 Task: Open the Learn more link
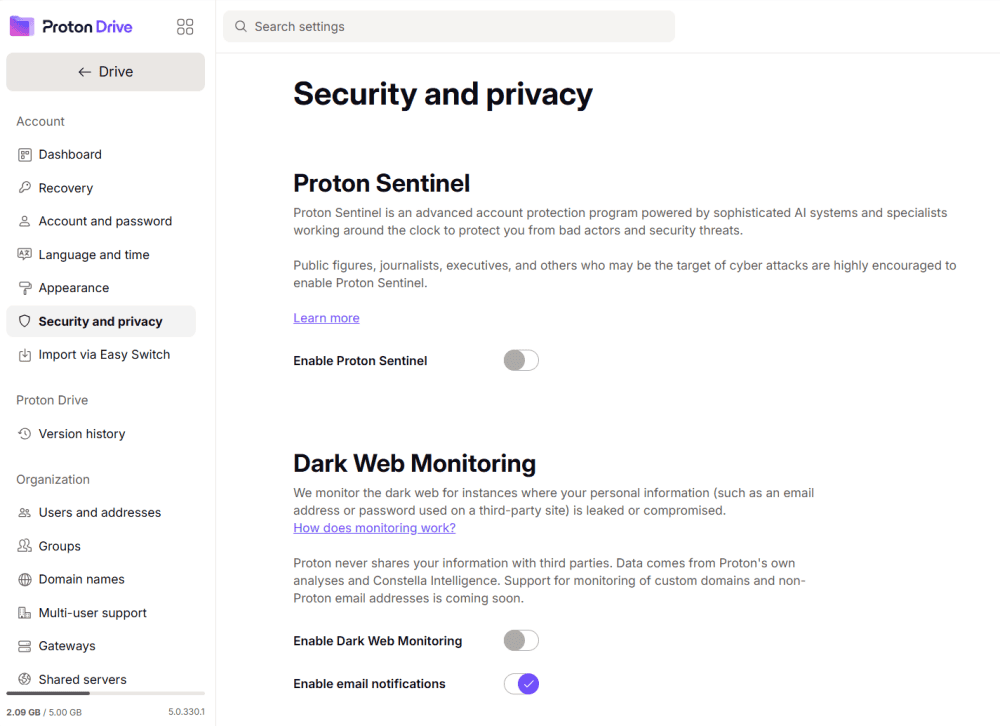click(x=326, y=318)
